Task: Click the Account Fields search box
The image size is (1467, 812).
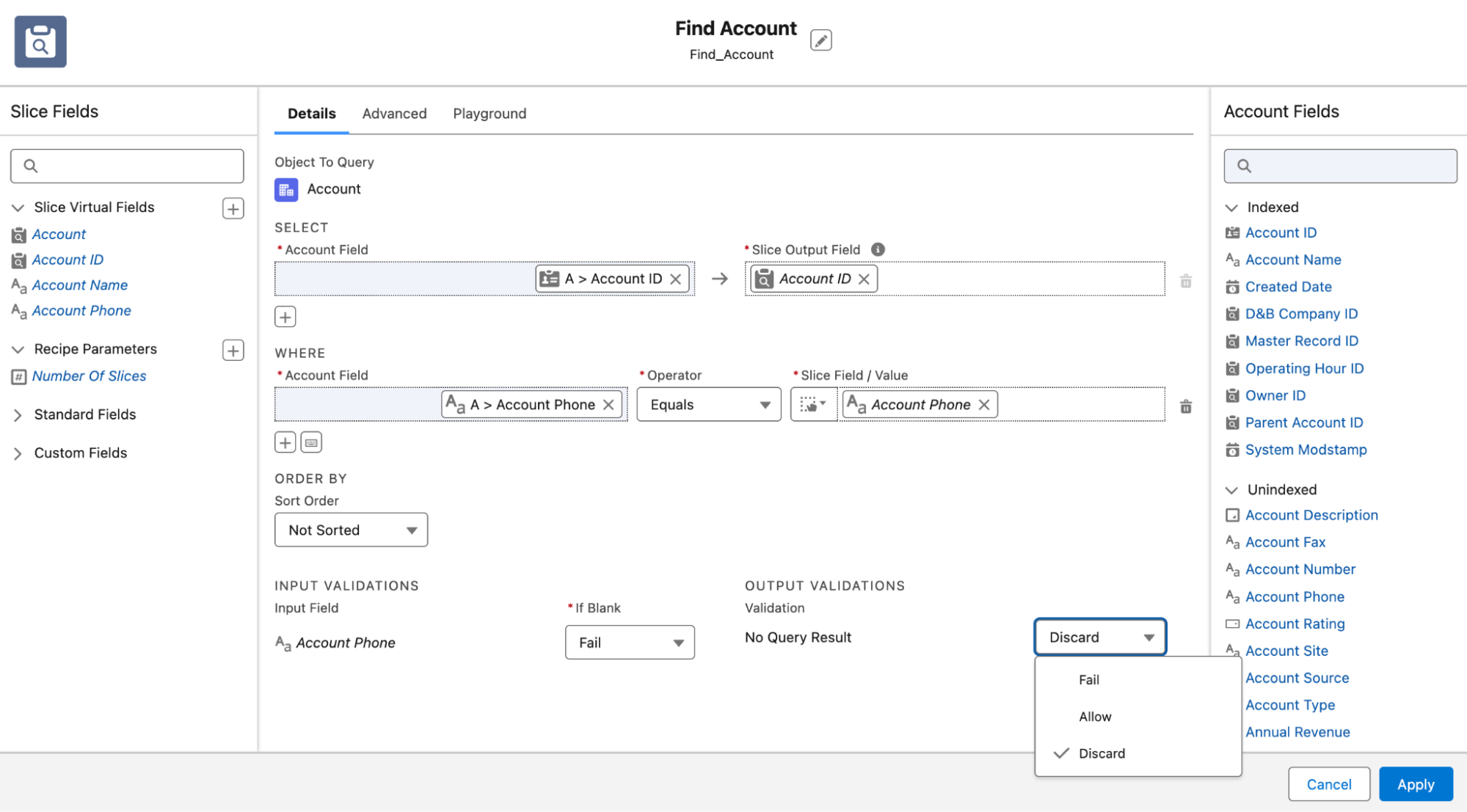Action: [1340, 166]
